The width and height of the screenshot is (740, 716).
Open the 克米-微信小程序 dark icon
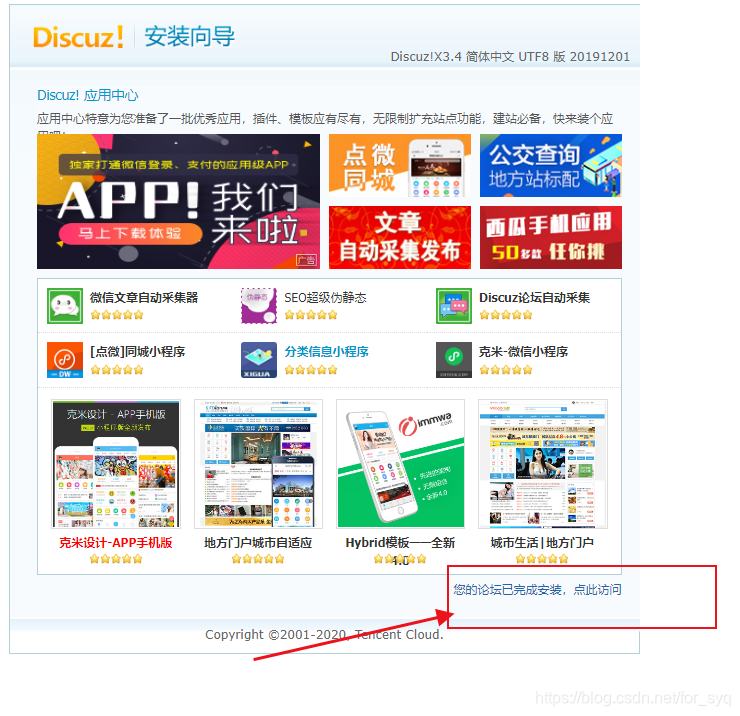454,360
